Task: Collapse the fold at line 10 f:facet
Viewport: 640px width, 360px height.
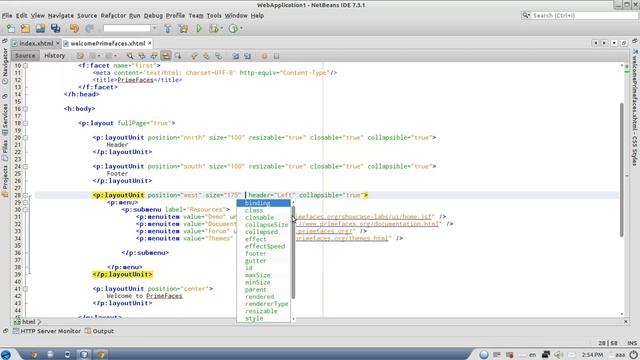Action: tap(25, 65)
